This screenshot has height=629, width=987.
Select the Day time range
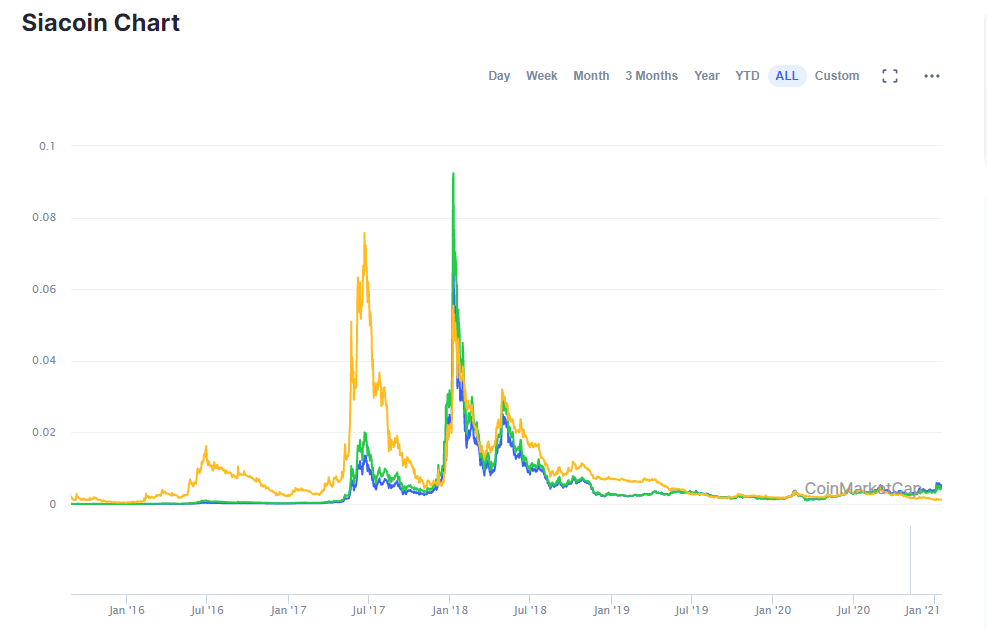(x=499, y=76)
